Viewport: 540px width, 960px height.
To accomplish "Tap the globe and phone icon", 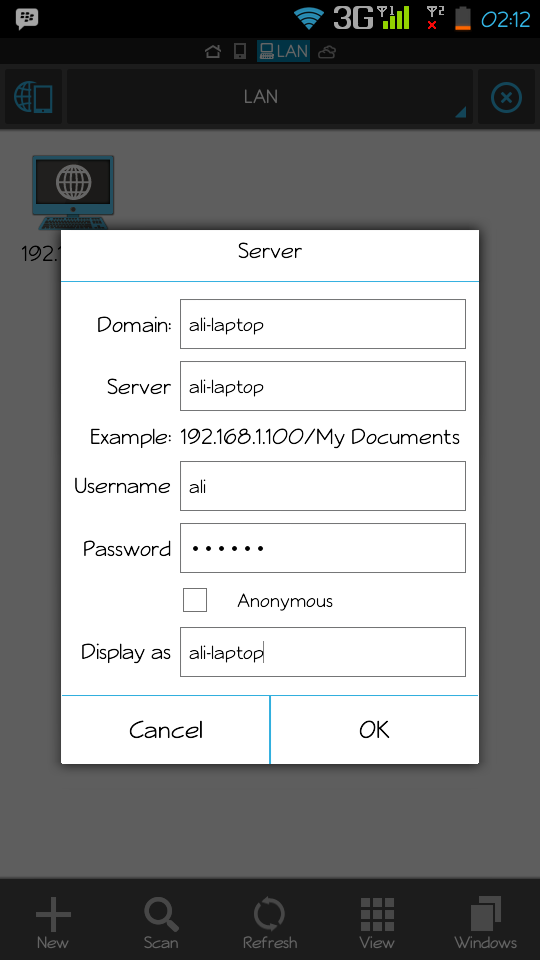I will (33, 97).
